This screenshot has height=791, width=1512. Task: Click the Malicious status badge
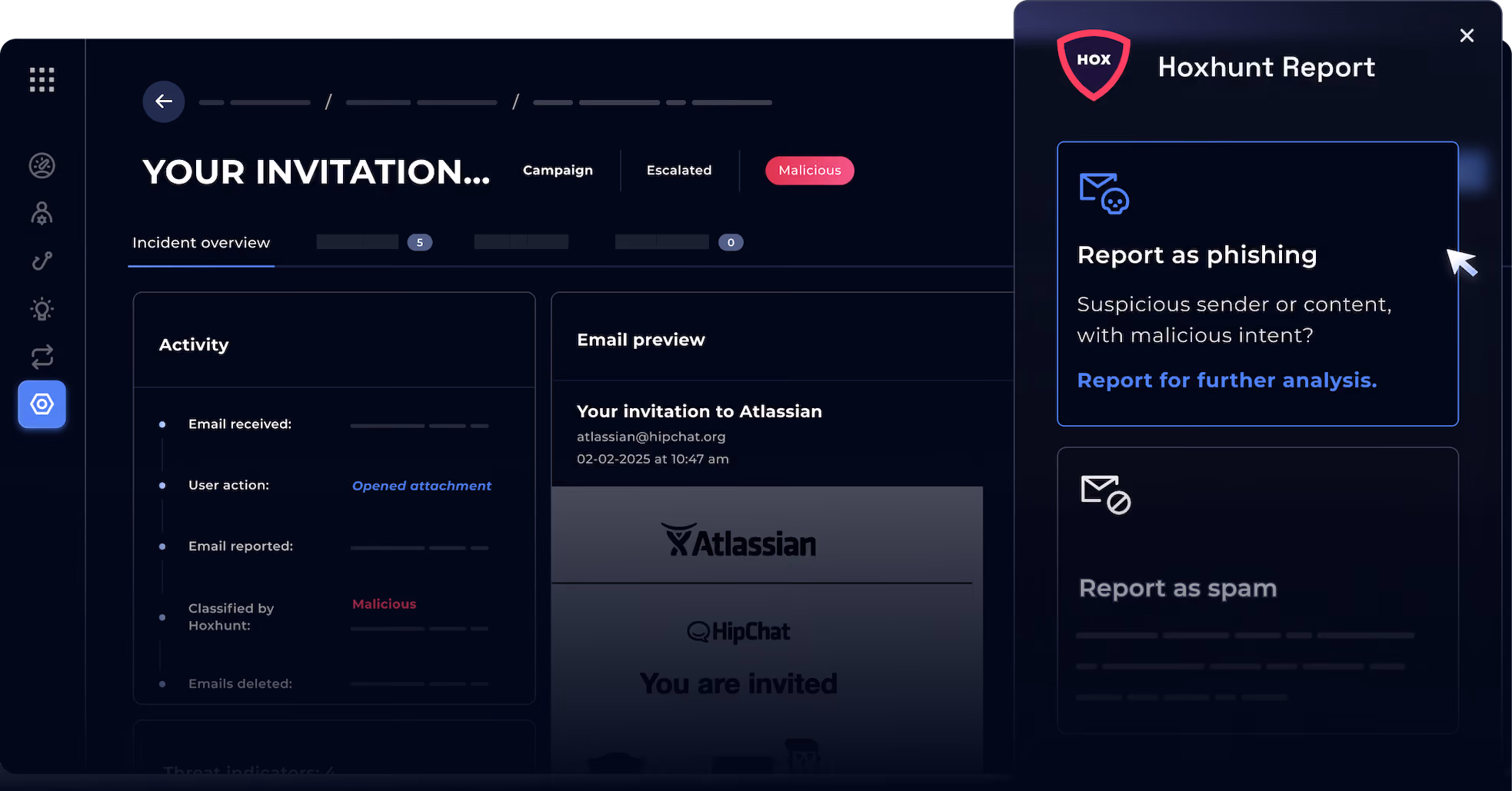coord(810,171)
